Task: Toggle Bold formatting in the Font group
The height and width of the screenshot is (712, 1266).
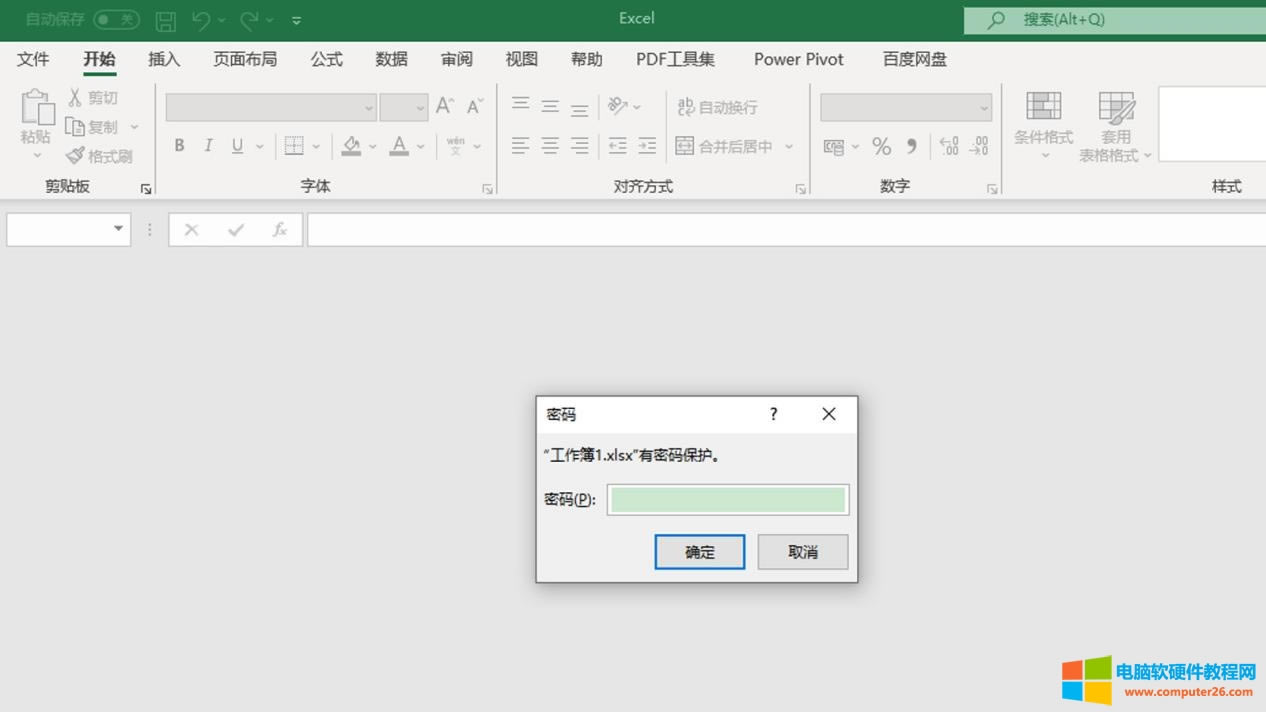Action: coord(179,146)
